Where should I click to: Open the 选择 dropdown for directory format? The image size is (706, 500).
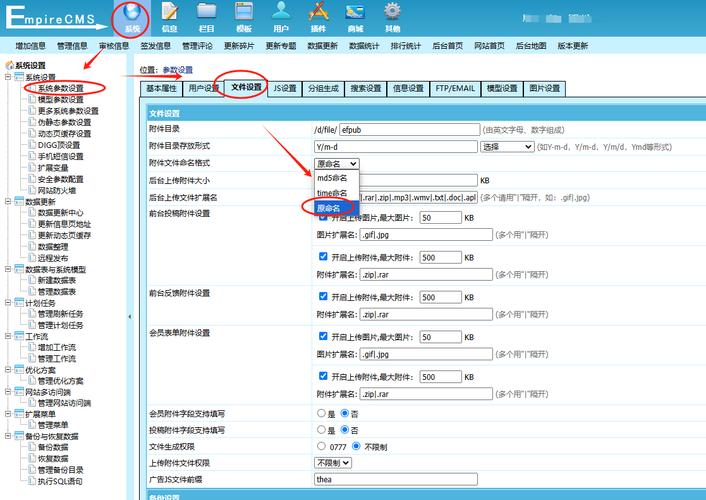point(507,147)
